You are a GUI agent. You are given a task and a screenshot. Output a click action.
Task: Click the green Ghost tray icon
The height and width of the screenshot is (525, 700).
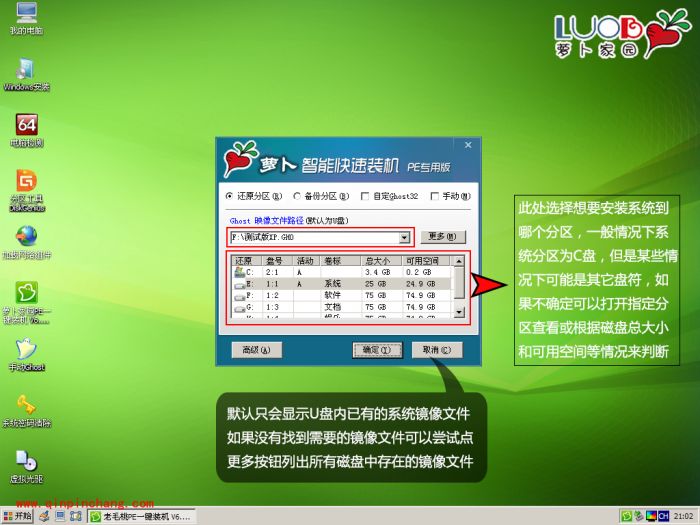pyautogui.click(x=627, y=517)
